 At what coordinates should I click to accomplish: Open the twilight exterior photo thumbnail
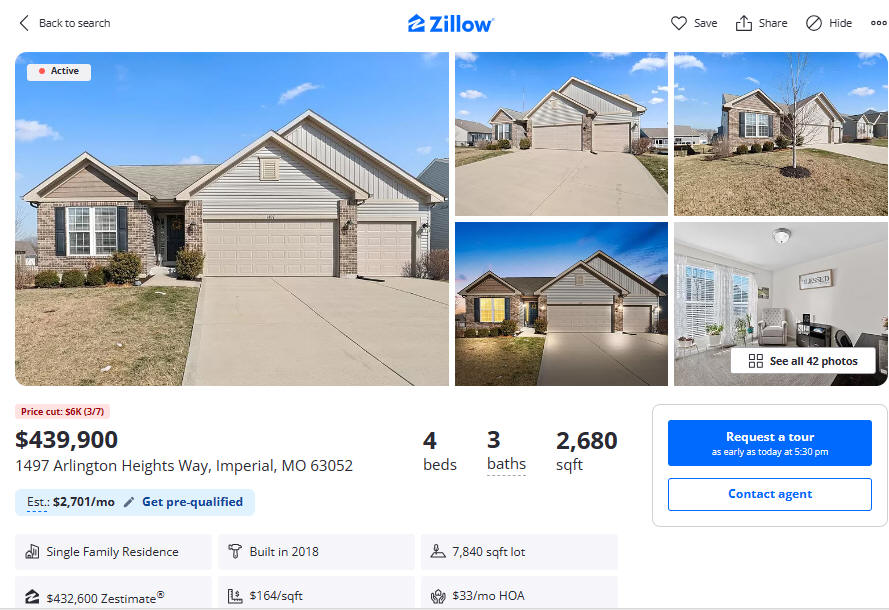(x=561, y=304)
